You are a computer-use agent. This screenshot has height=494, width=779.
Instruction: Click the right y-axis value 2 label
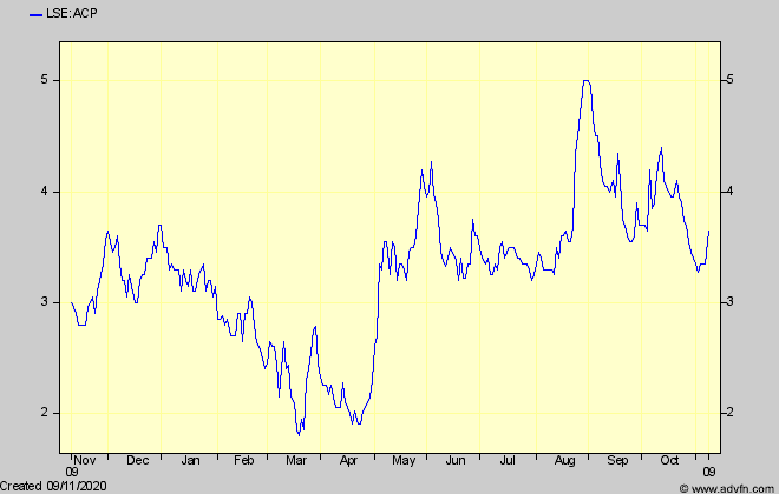[732, 413]
